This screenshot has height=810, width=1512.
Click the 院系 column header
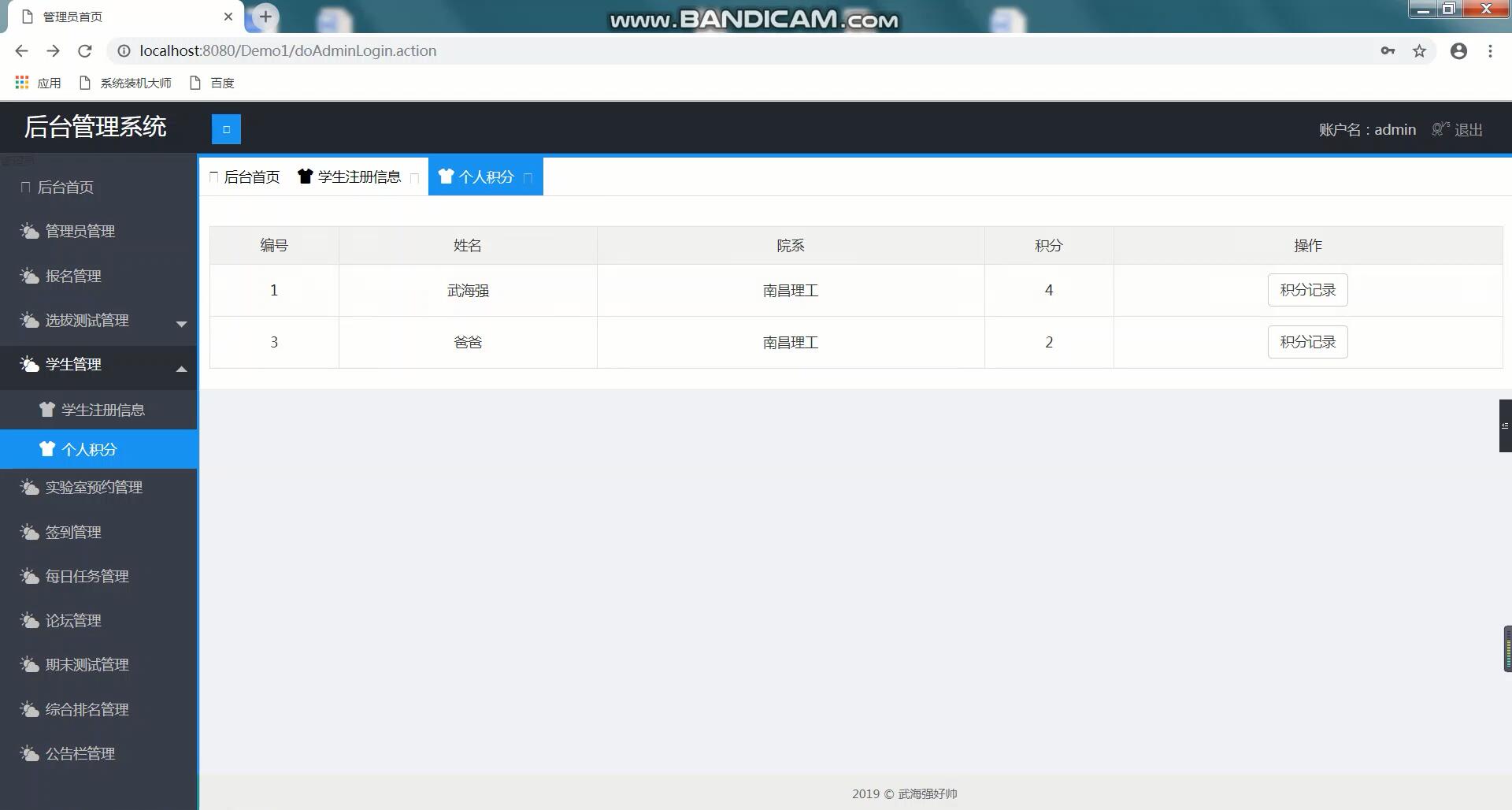(x=791, y=246)
